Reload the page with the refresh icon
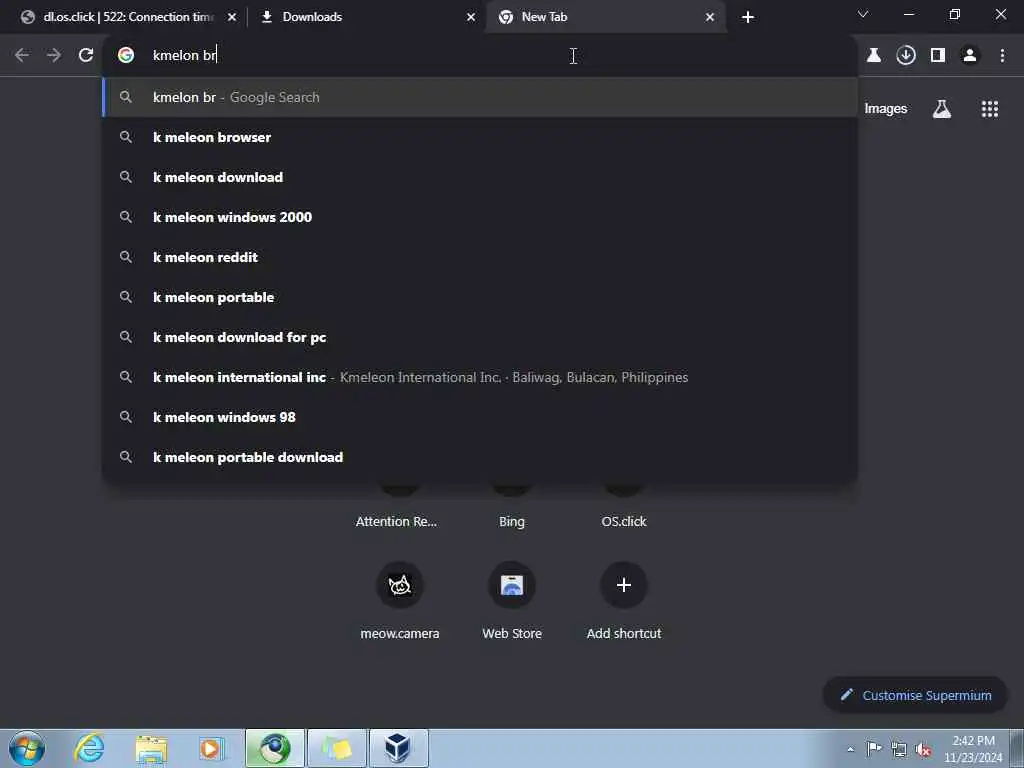This screenshot has width=1024, height=768. coord(86,56)
